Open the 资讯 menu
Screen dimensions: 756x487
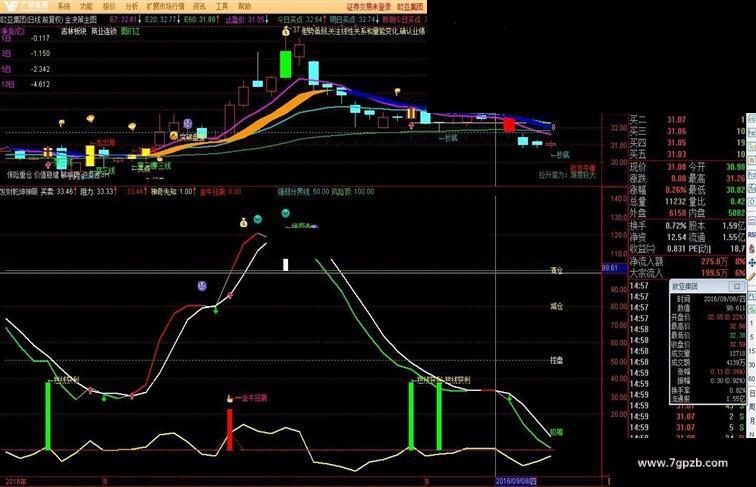coord(199,6)
